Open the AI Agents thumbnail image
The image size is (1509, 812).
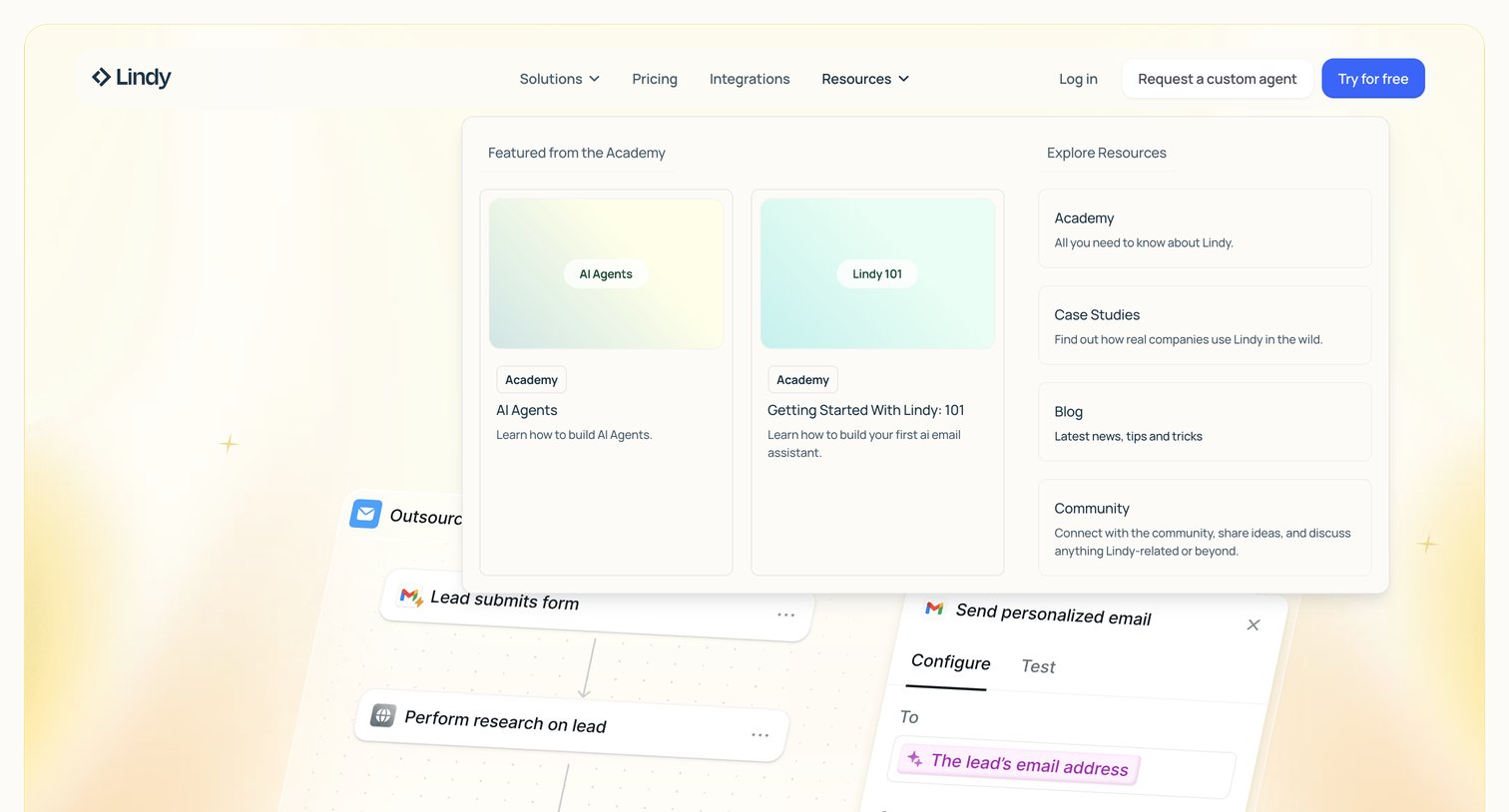[606, 273]
